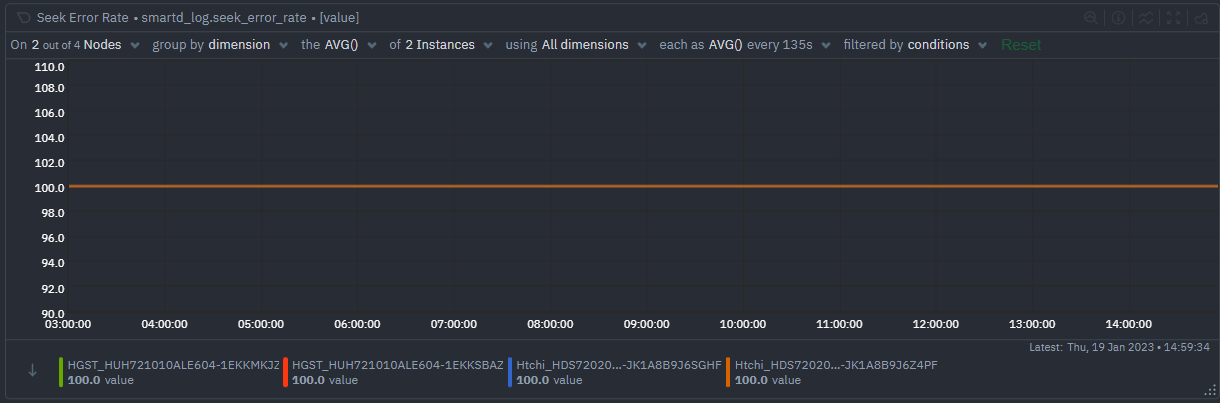Toggle the HGST 1EKKSBAZ legend entry
Screen dimensions: 1220x403
[394, 372]
